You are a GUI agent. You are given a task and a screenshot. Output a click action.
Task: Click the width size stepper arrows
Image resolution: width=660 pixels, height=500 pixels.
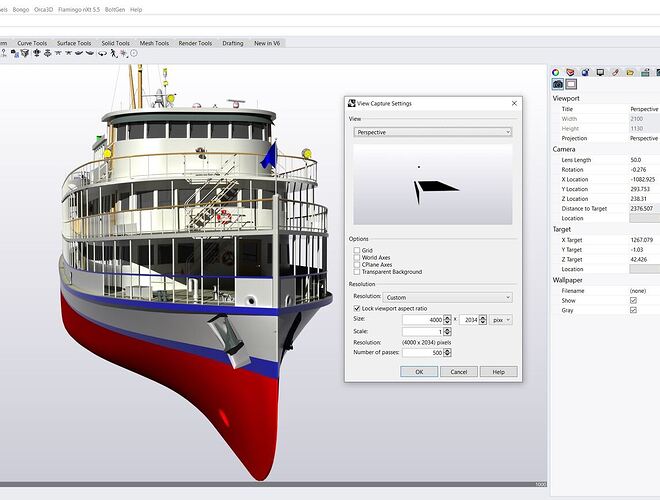pyautogui.click(x=447, y=320)
